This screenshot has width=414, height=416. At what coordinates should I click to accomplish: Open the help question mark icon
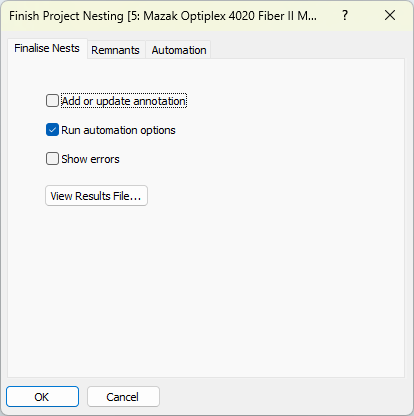pos(345,15)
